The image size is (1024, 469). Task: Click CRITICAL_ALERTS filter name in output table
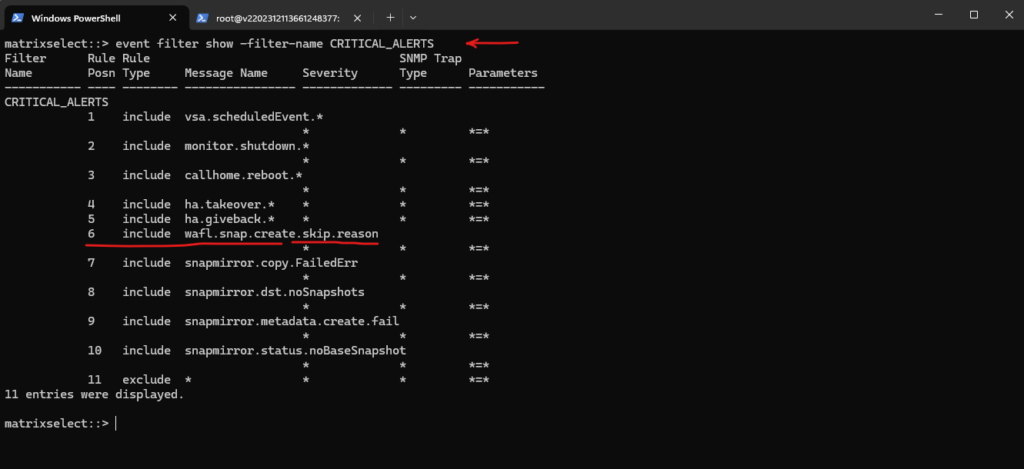point(56,102)
